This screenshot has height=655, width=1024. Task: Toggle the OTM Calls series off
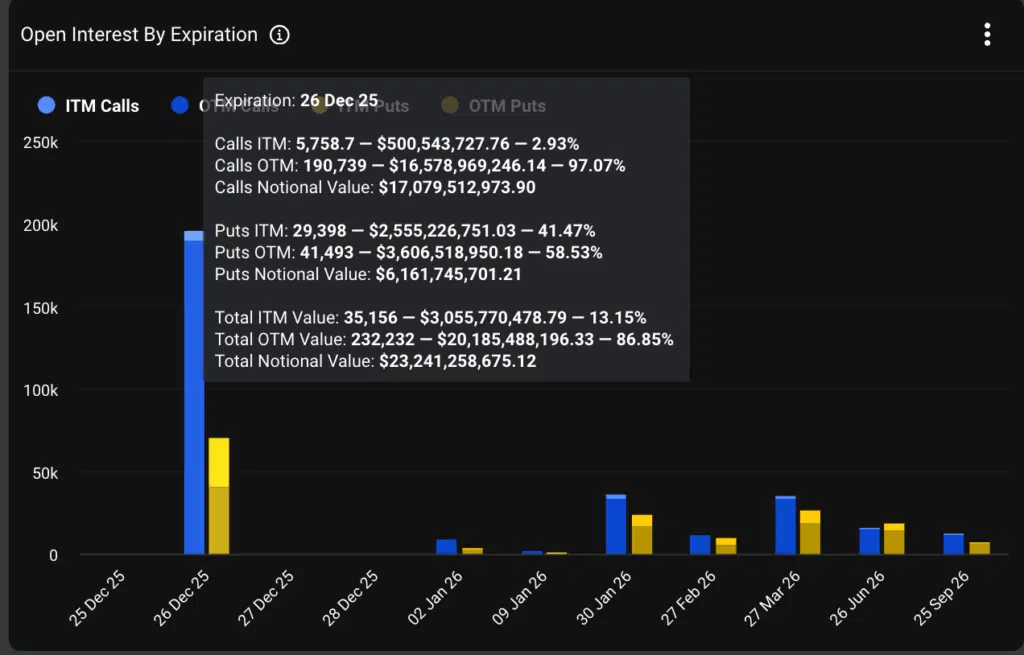(x=181, y=105)
